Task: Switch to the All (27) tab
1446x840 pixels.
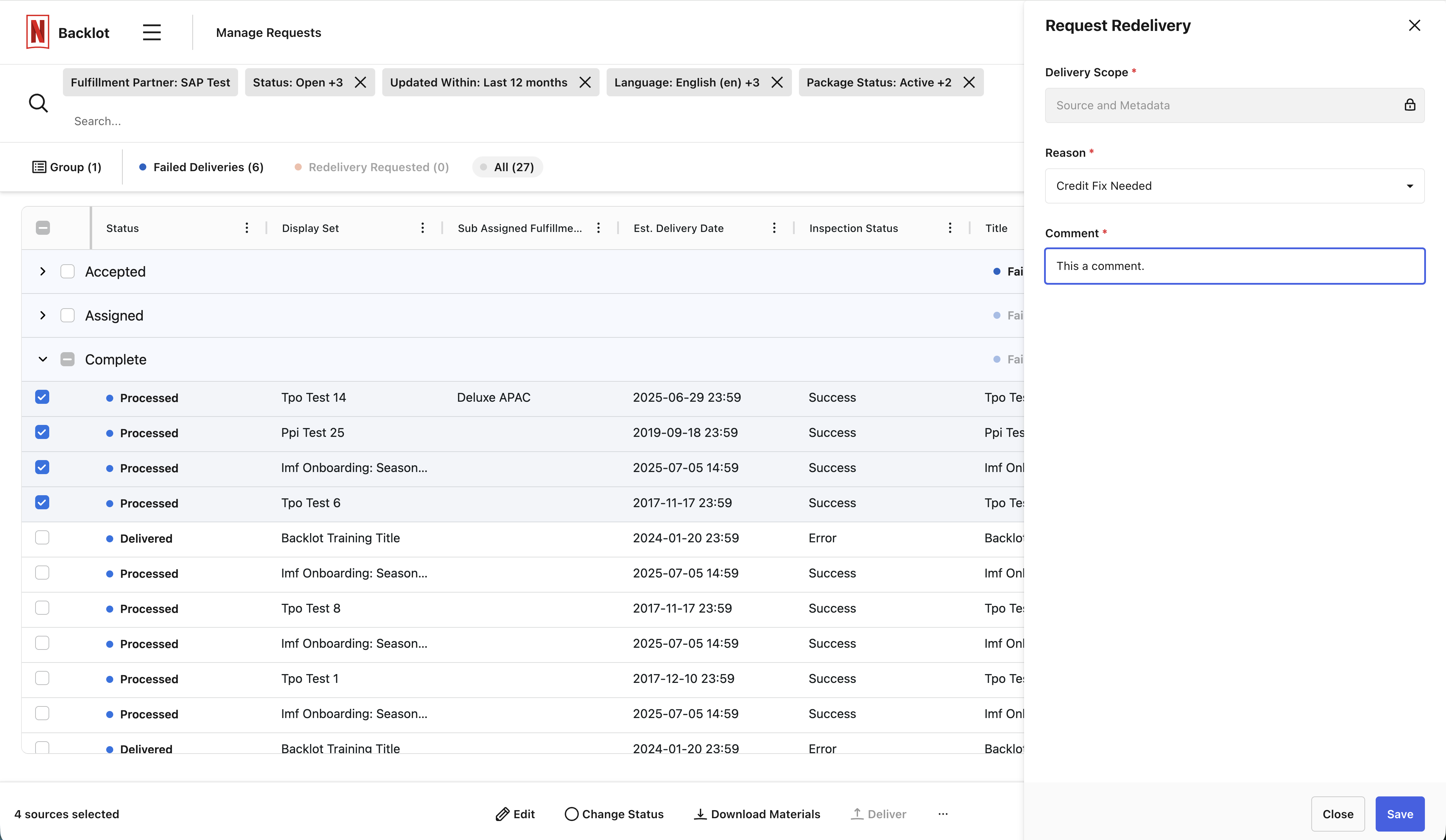Action: click(x=507, y=167)
